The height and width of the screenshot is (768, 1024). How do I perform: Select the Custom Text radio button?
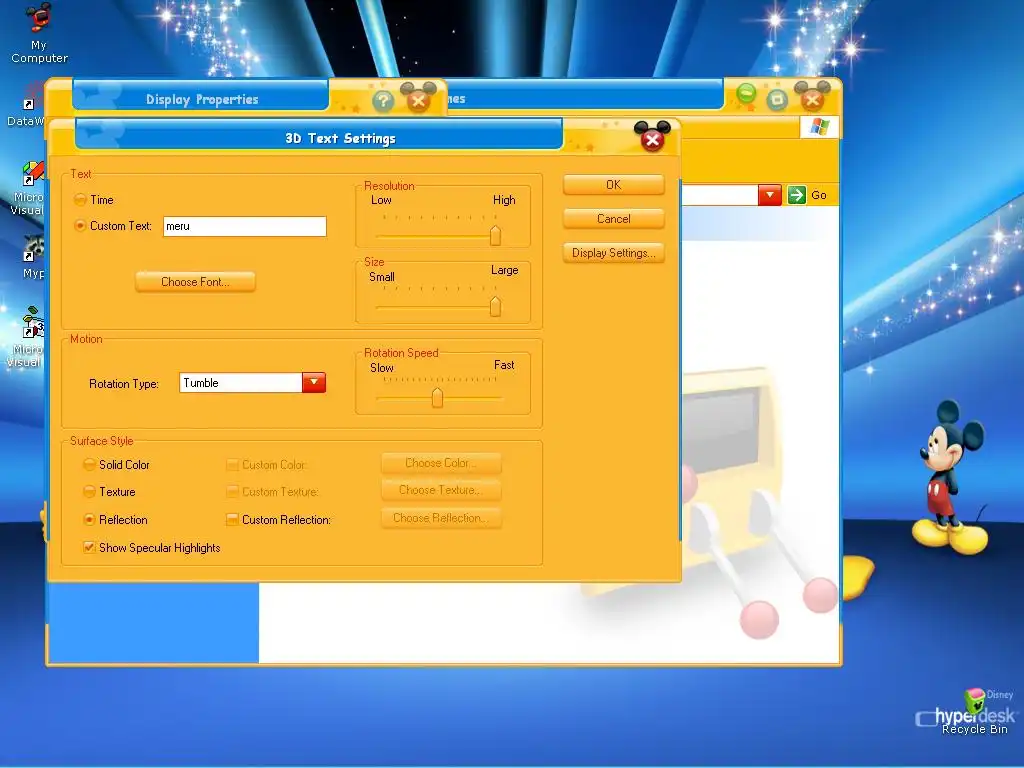pos(80,225)
